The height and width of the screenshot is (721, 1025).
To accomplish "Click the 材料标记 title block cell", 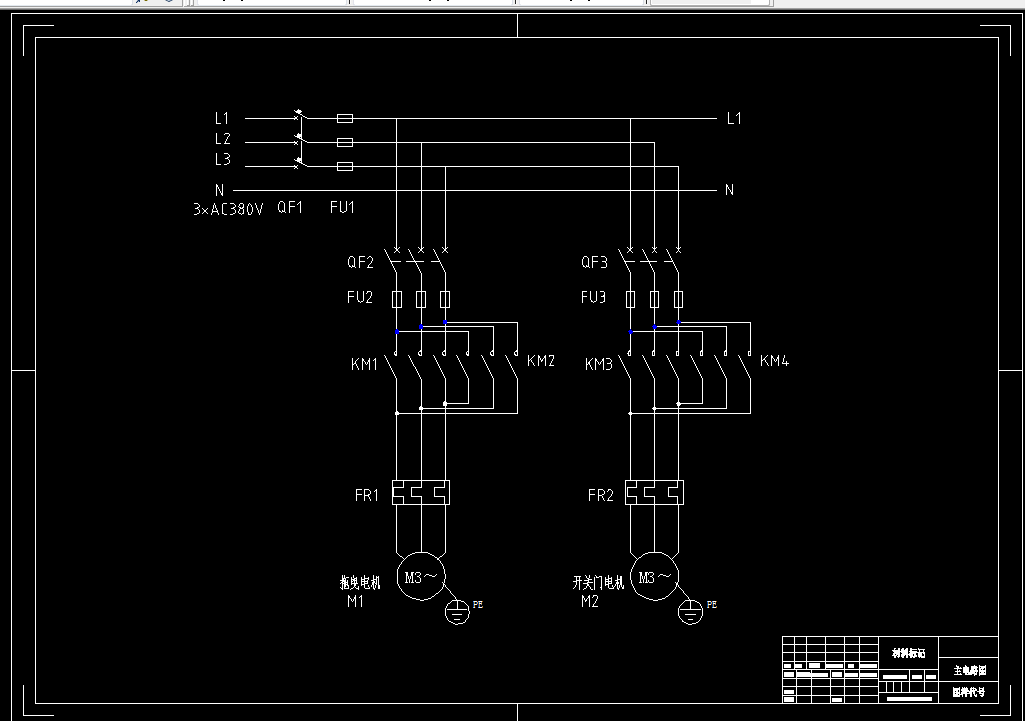I will click(909, 652).
